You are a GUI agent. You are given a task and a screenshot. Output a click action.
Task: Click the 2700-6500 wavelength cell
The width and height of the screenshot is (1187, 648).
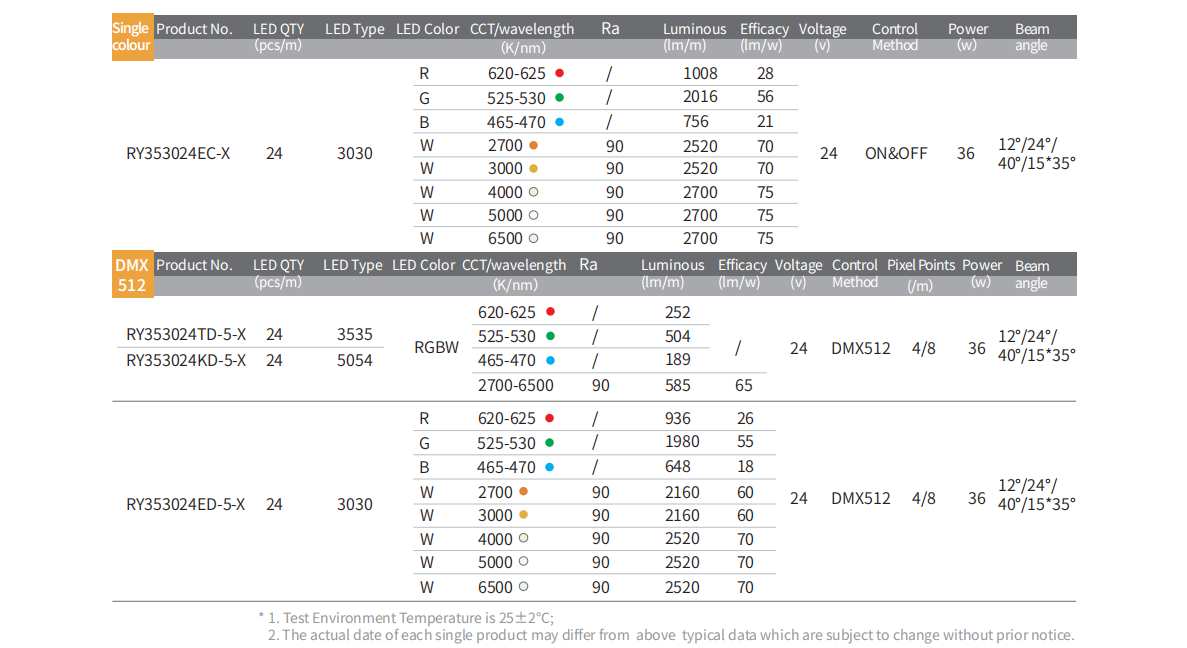pos(516,385)
